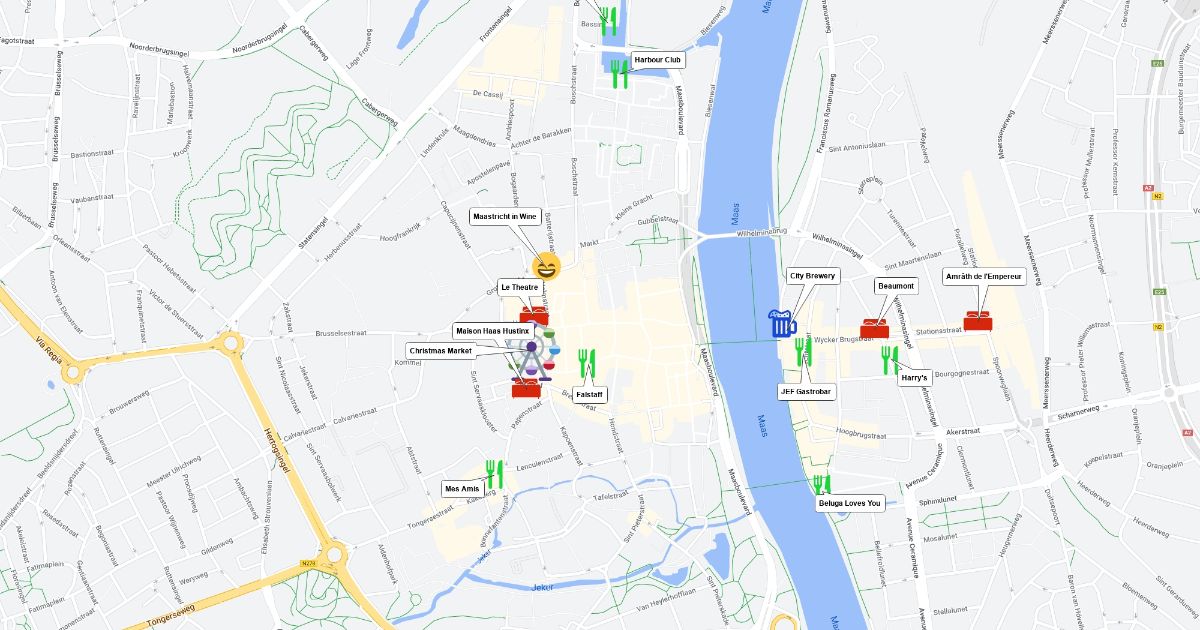Open the Amrâth de l'Empereur label
Viewport: 1200px width, 630px height.
[x=985, y=276]
